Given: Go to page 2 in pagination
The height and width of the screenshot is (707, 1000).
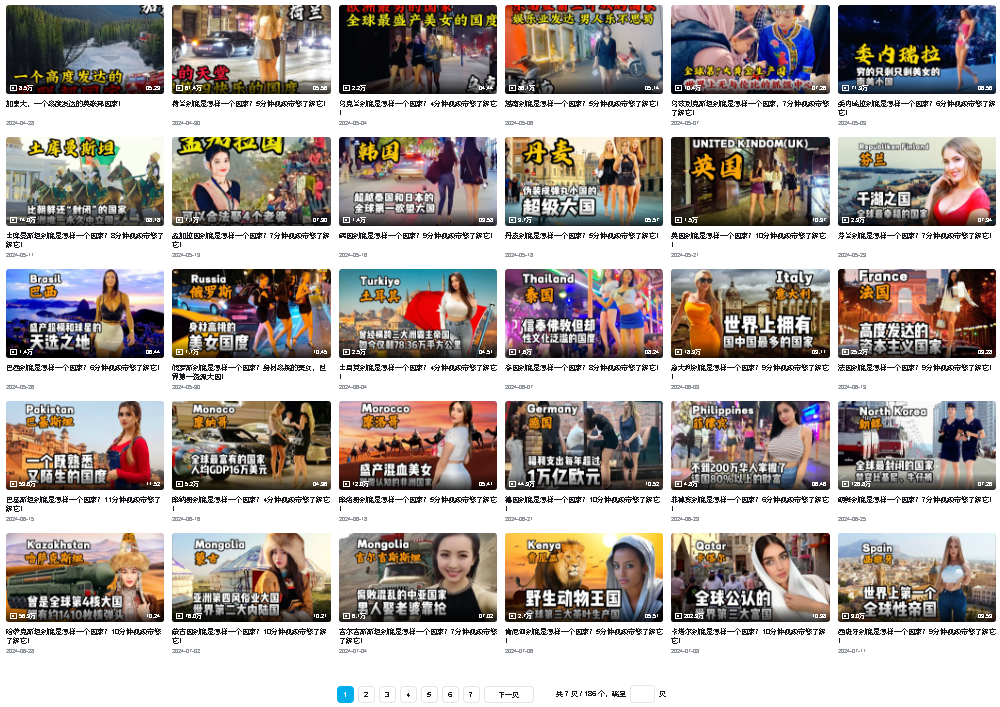Looking at the screenshot, I should click(x=366, y=694).
